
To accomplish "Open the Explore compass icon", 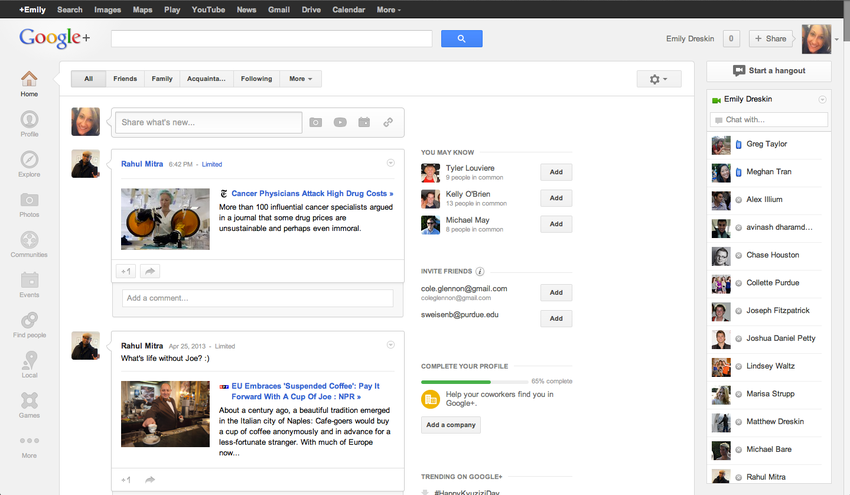I will coord(29,159).
